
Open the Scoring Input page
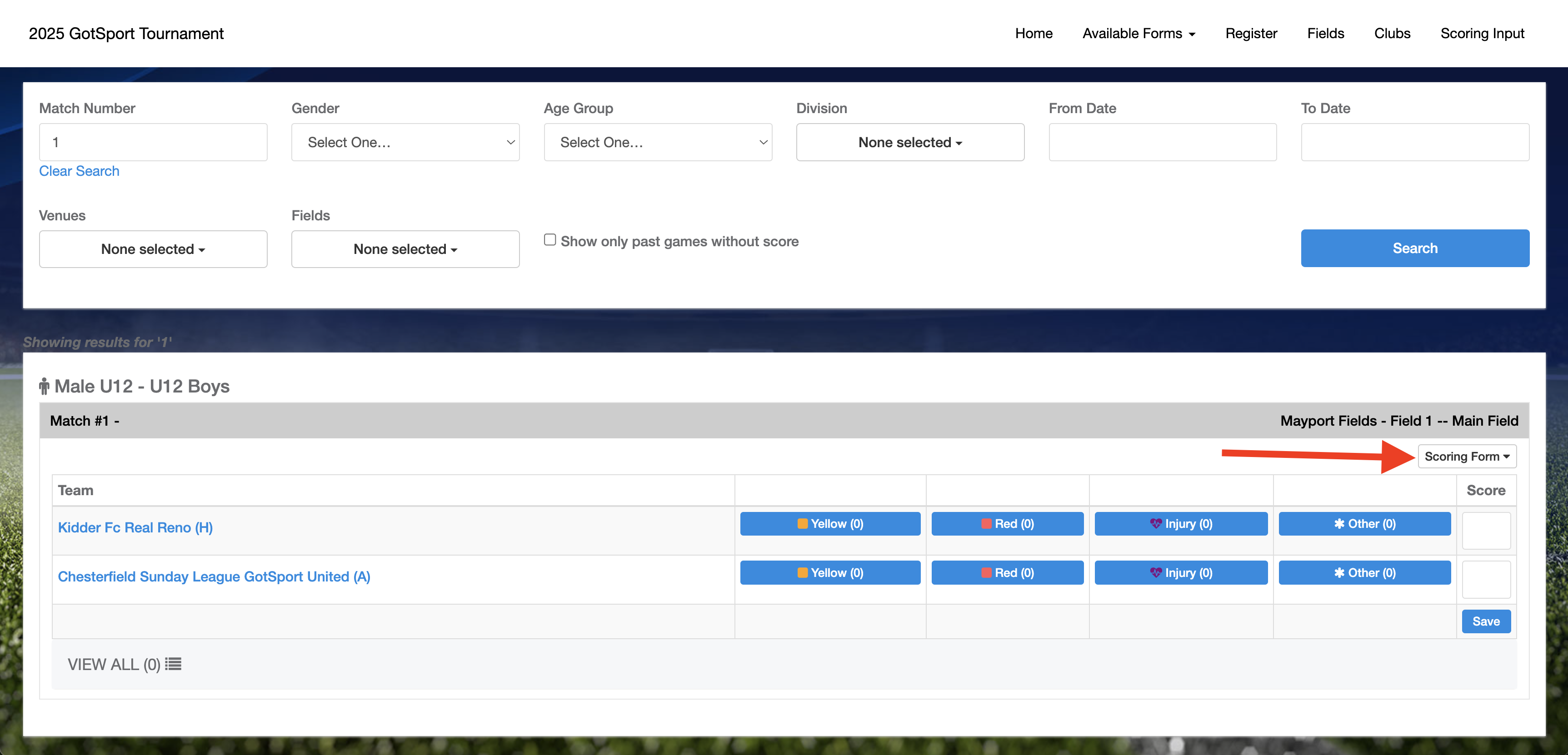tap(1482, 34)
